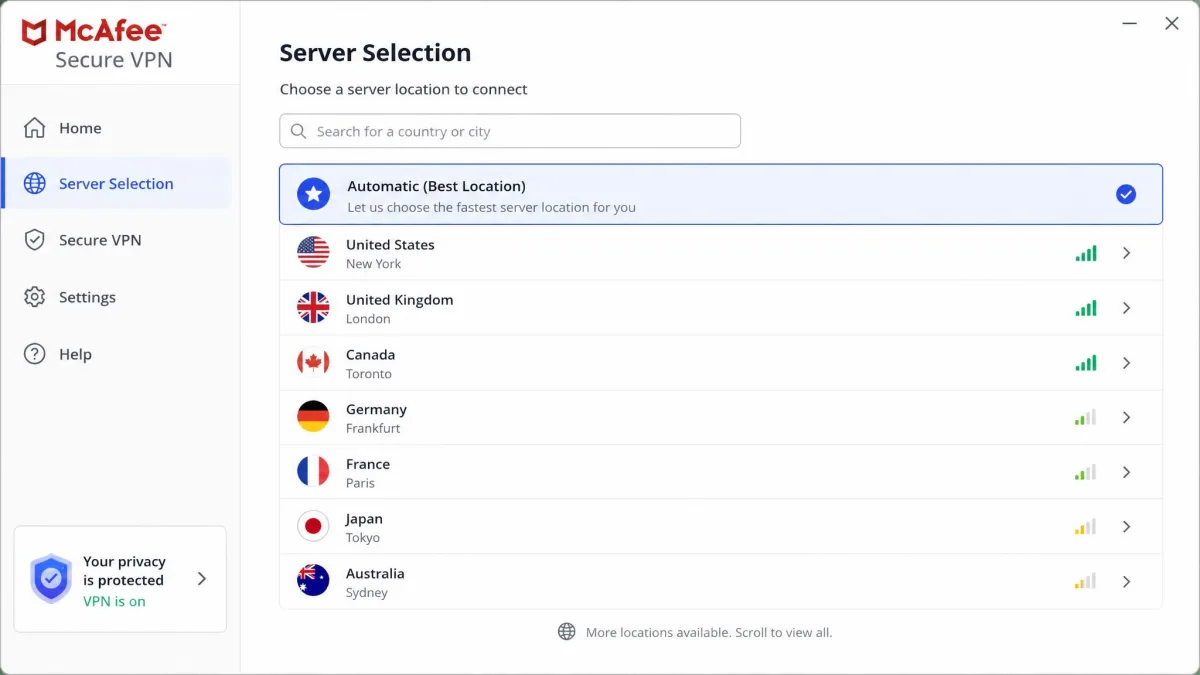Click the 'Sydney' city label
This screenshot has width=1200, height=675.
click(367, 593)
